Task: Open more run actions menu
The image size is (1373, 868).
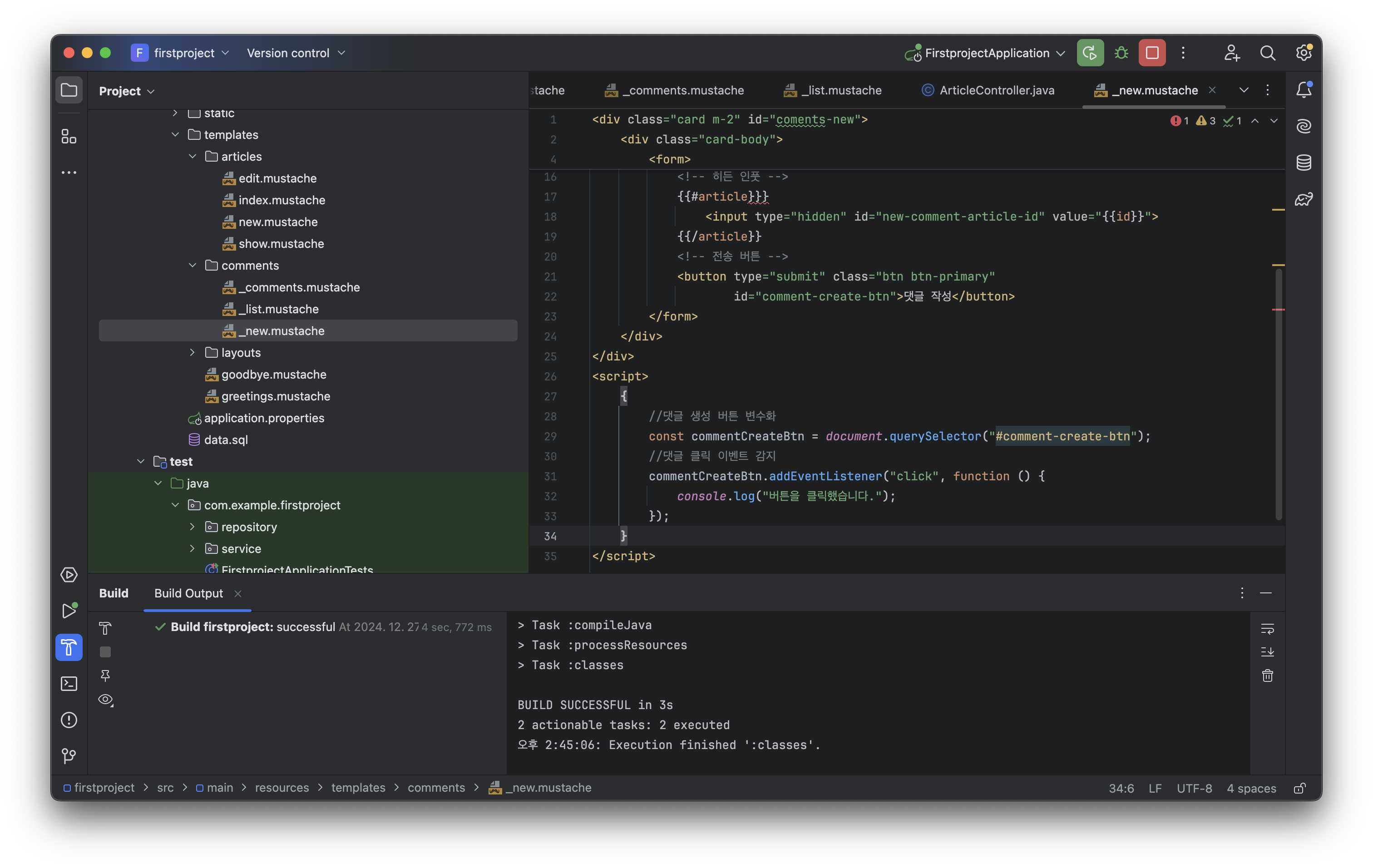Action: pos(1183,53)
